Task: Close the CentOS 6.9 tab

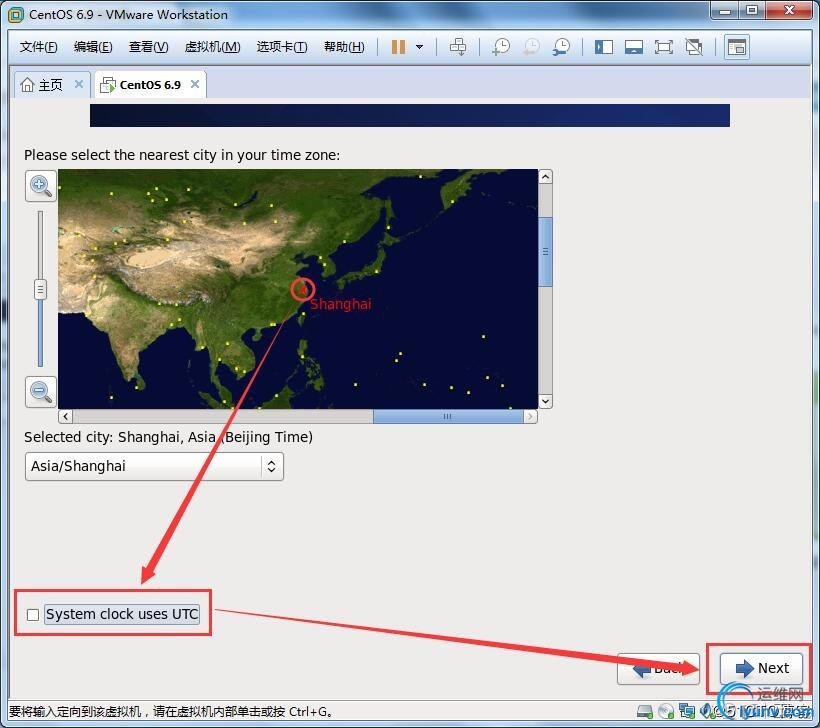Action: point(195,84)
